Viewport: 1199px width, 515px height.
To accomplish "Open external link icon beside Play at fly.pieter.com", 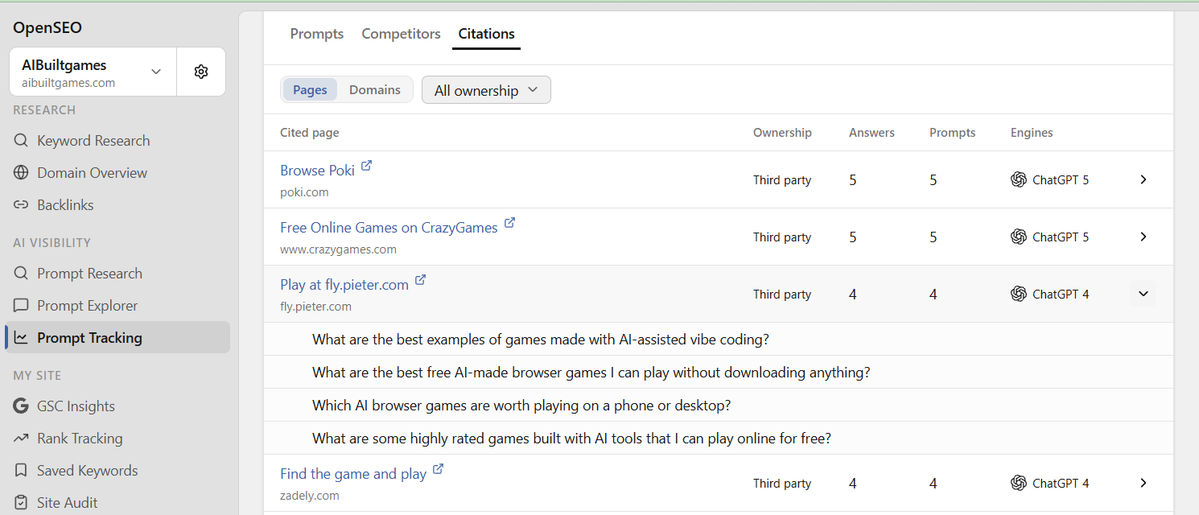I will (420, 280).
